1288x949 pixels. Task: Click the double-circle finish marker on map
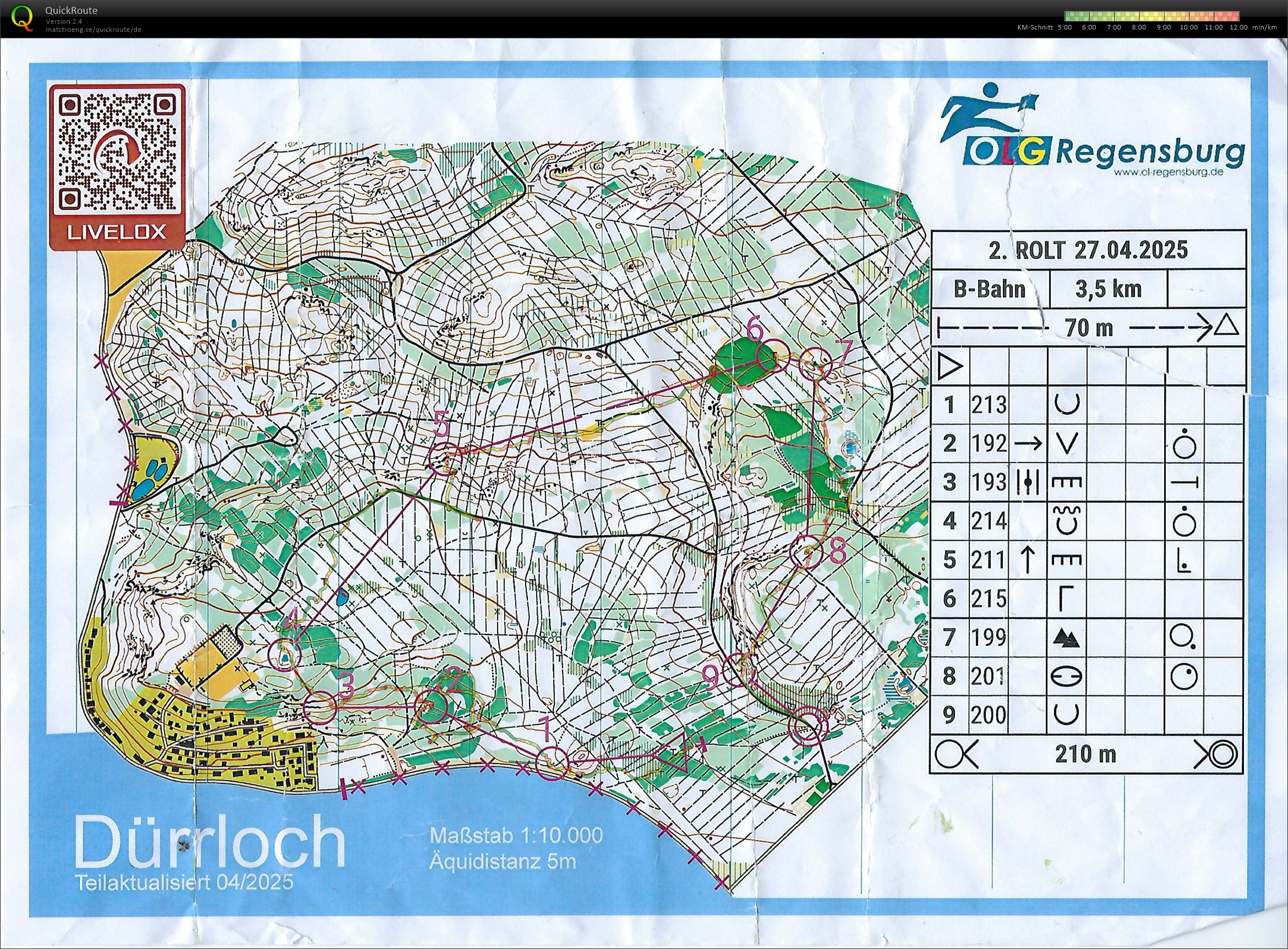click(x=809, y=725)
